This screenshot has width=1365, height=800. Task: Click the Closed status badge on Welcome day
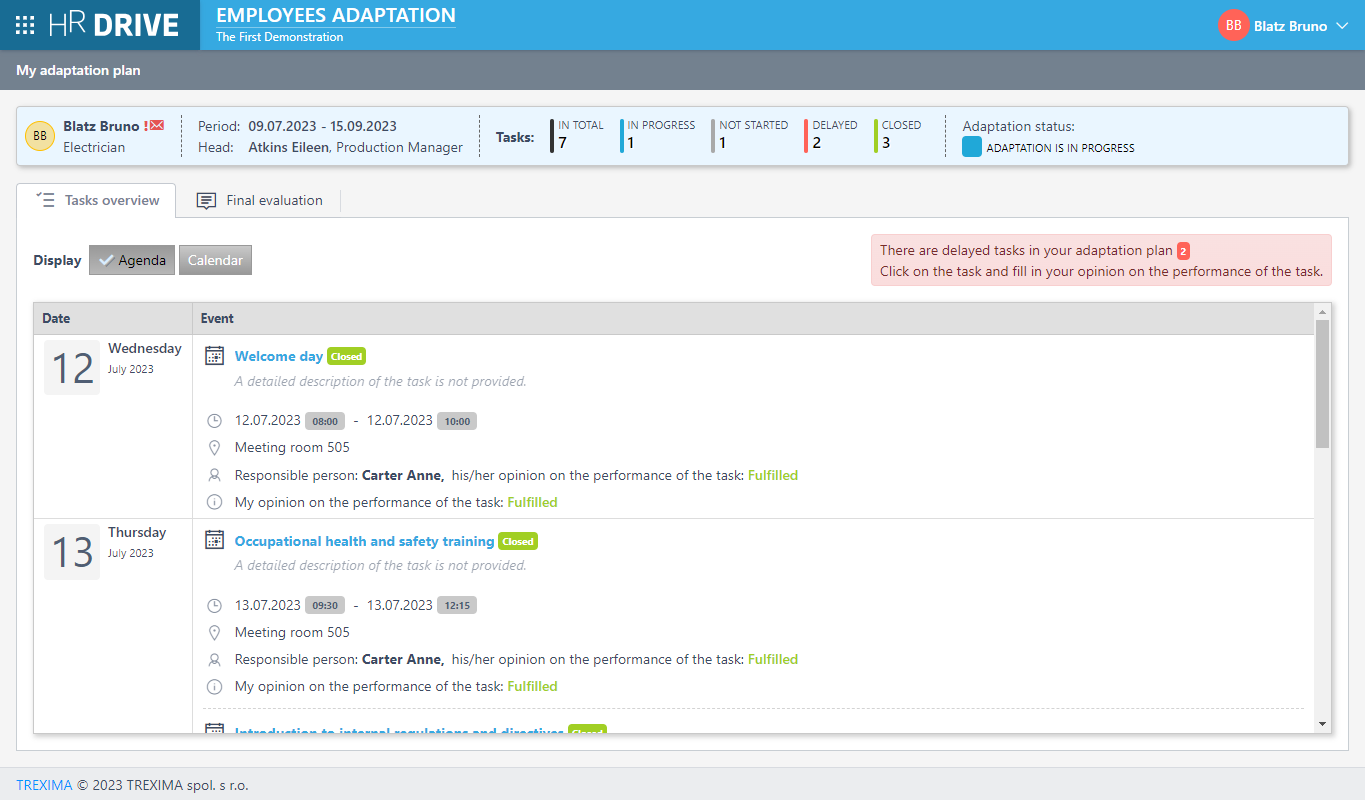click(x=346, y=356)
